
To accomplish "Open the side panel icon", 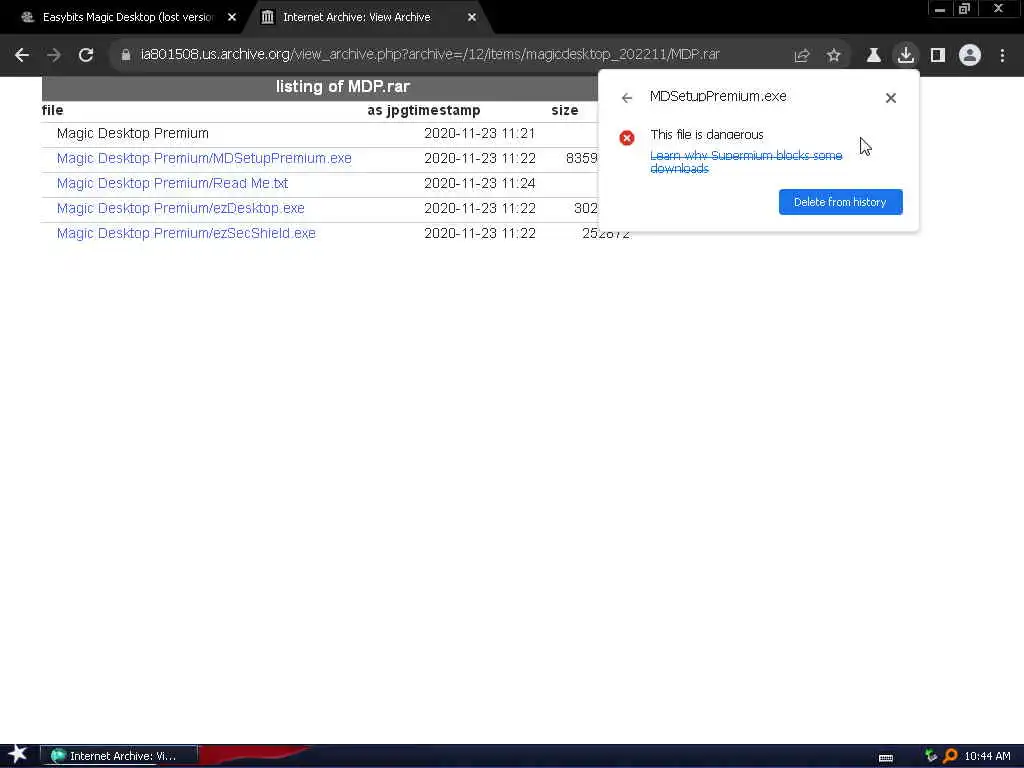I will (x=938, y=56).
